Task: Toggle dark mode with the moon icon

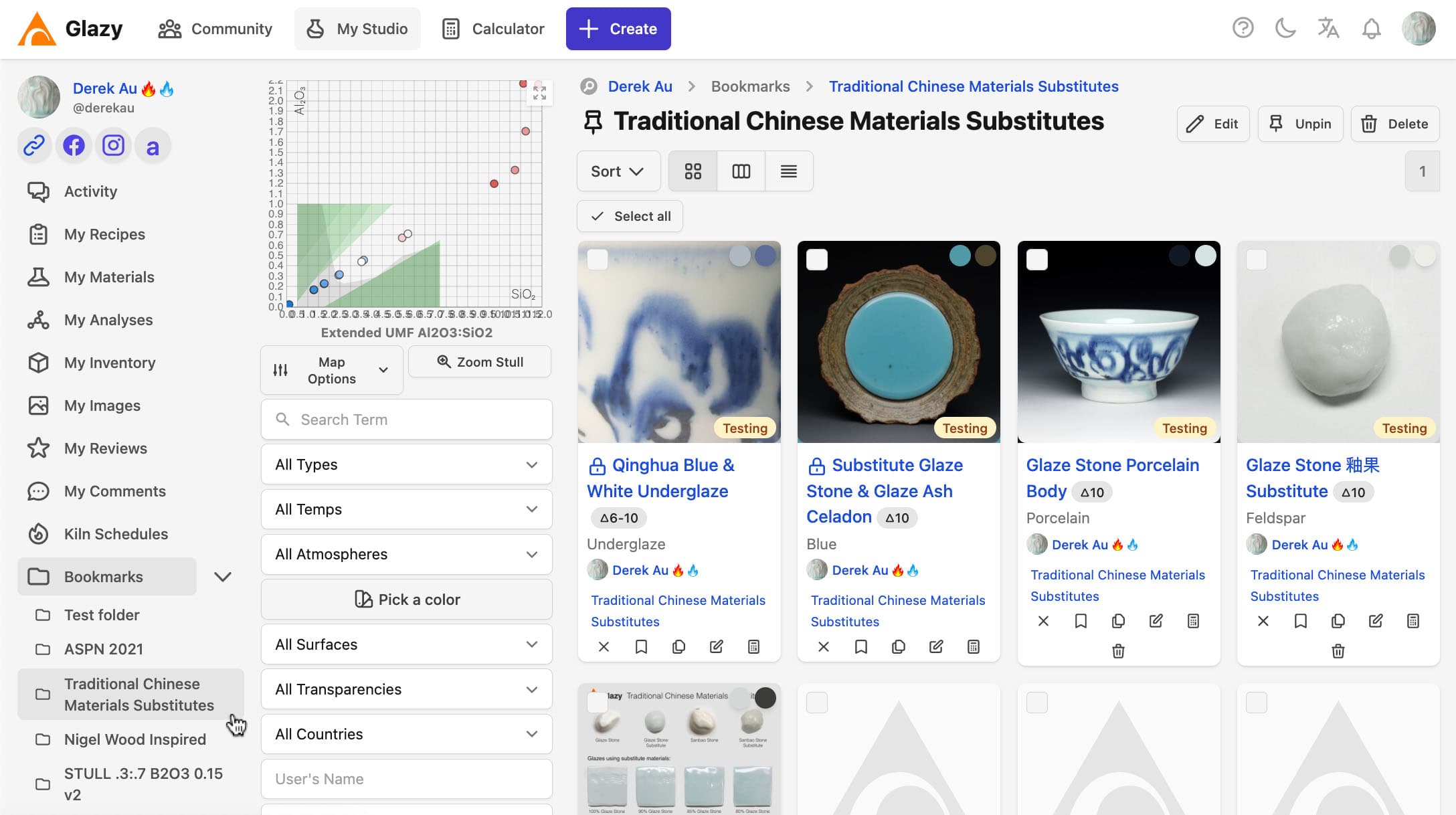Action: [x=1285, y=29]
